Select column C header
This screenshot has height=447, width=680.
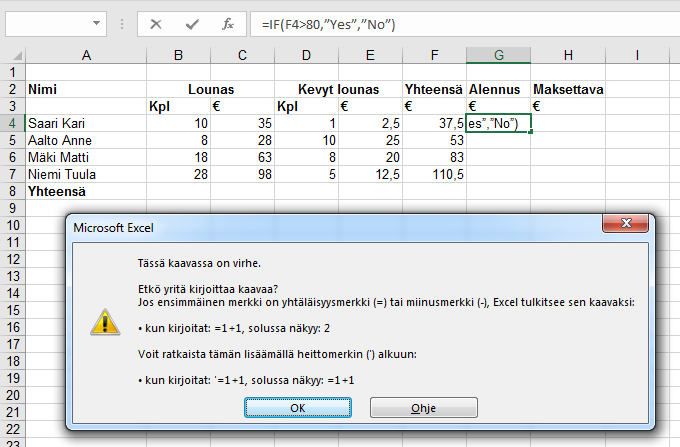point(242,55)
